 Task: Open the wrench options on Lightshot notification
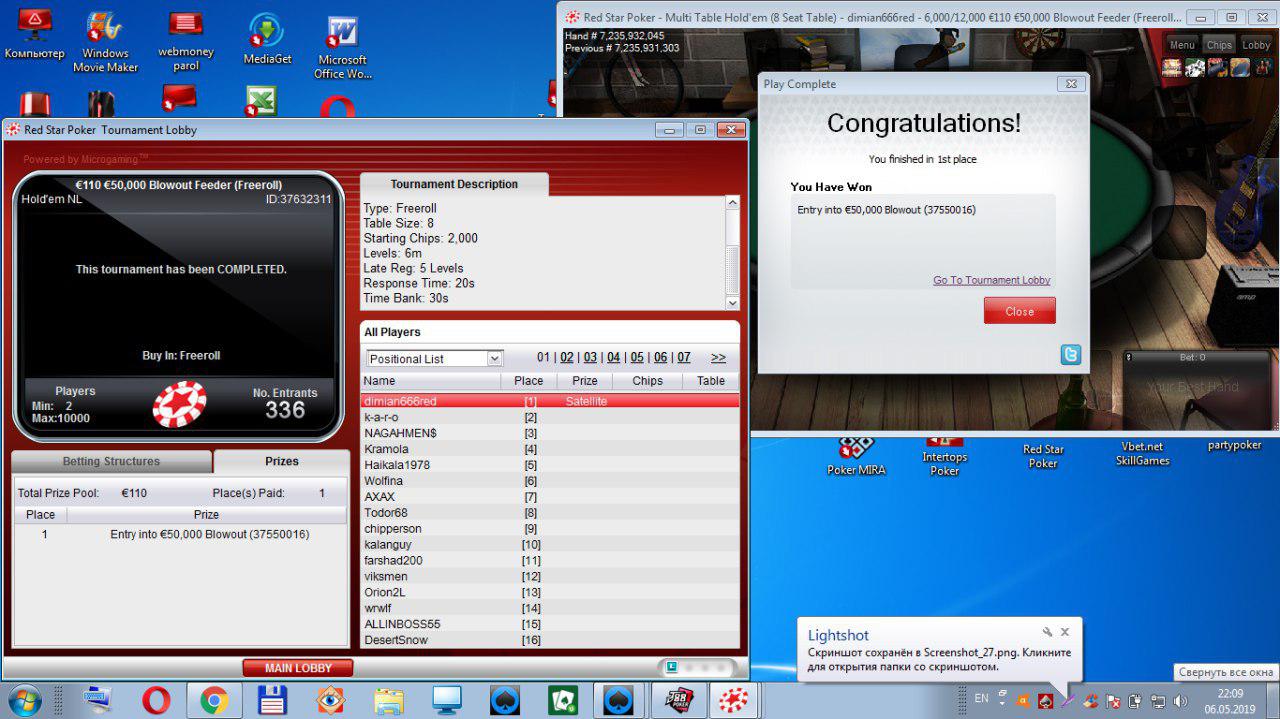(x=1047, y=632)
